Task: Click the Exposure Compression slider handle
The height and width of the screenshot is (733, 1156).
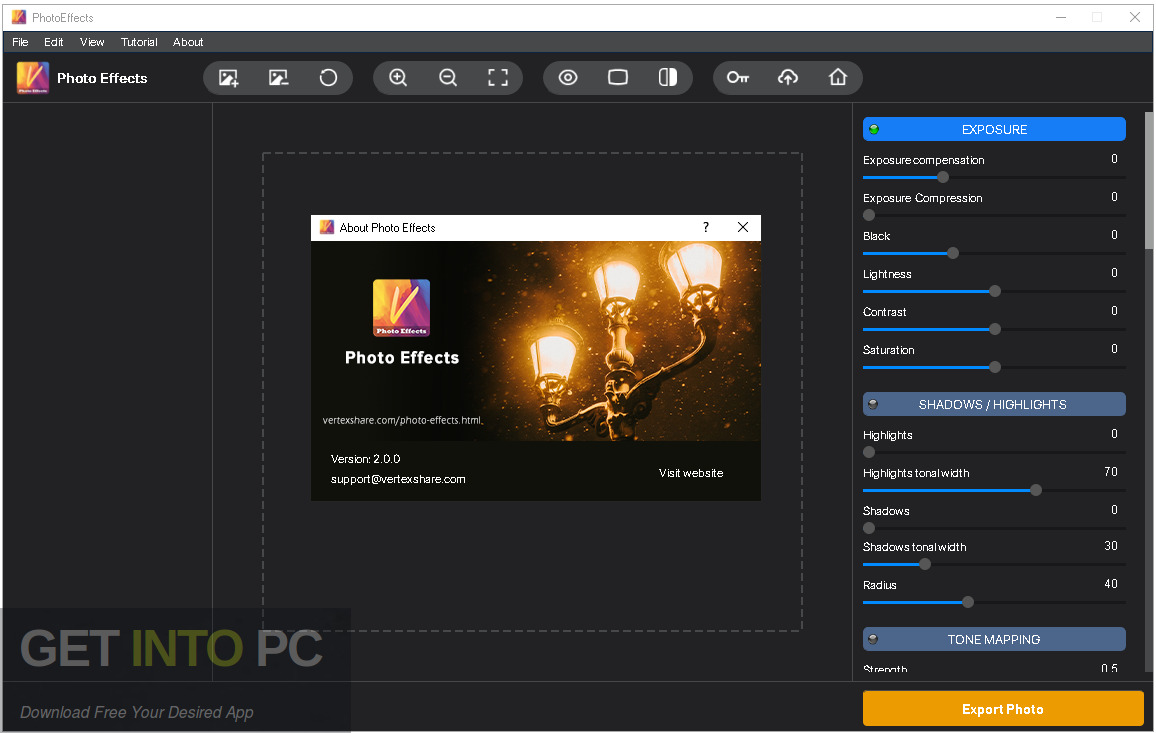Action: (869, 215)
